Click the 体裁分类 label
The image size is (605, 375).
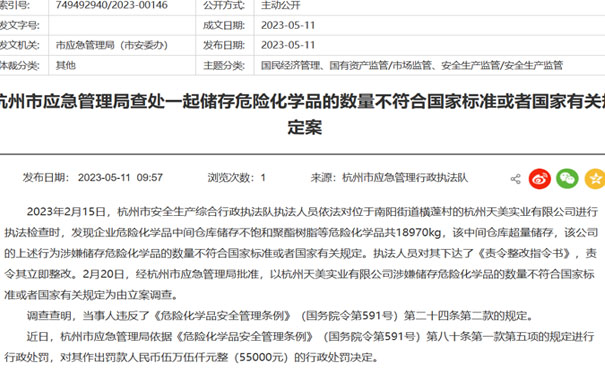tap(19, 65)
